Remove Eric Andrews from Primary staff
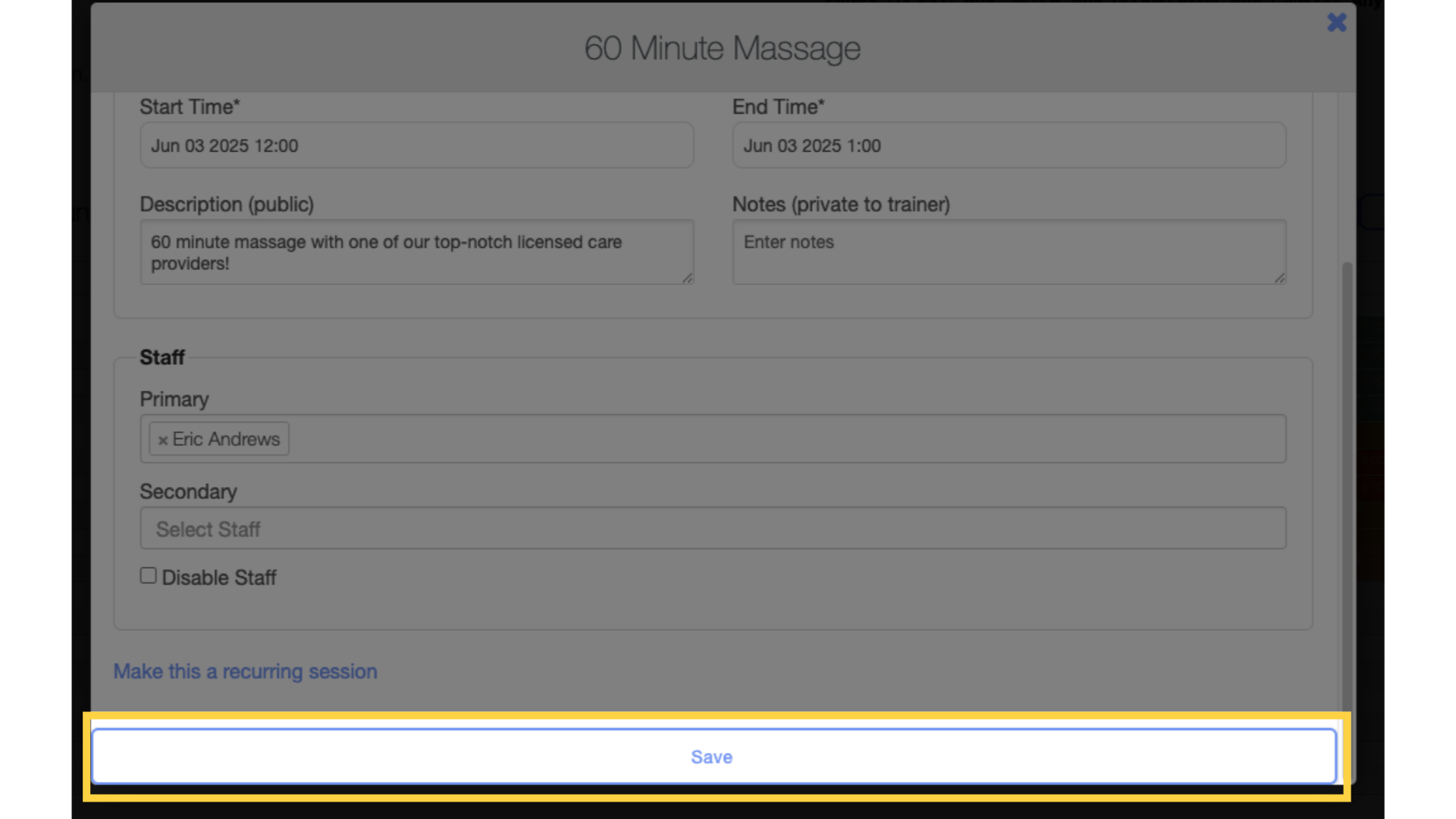This screenshot has width=1456, height=819. [x=162, y=440]
